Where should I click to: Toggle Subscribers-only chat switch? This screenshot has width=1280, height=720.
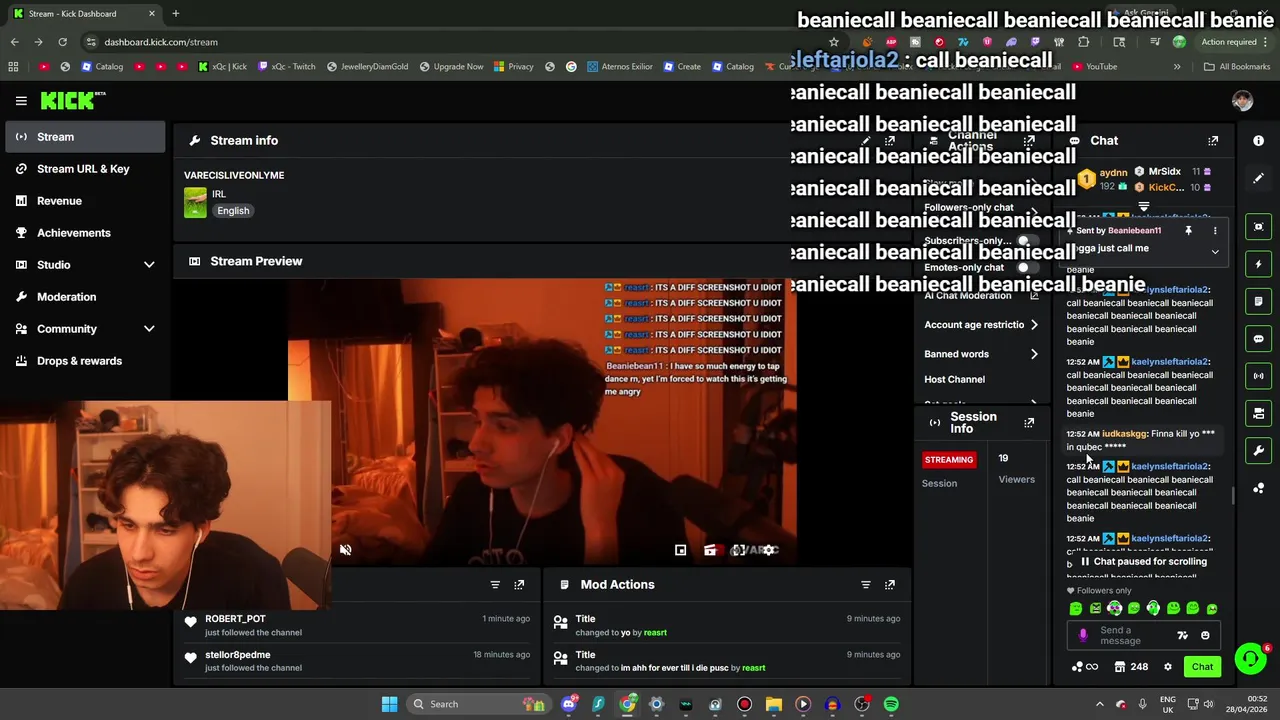tap(1027, 241)
